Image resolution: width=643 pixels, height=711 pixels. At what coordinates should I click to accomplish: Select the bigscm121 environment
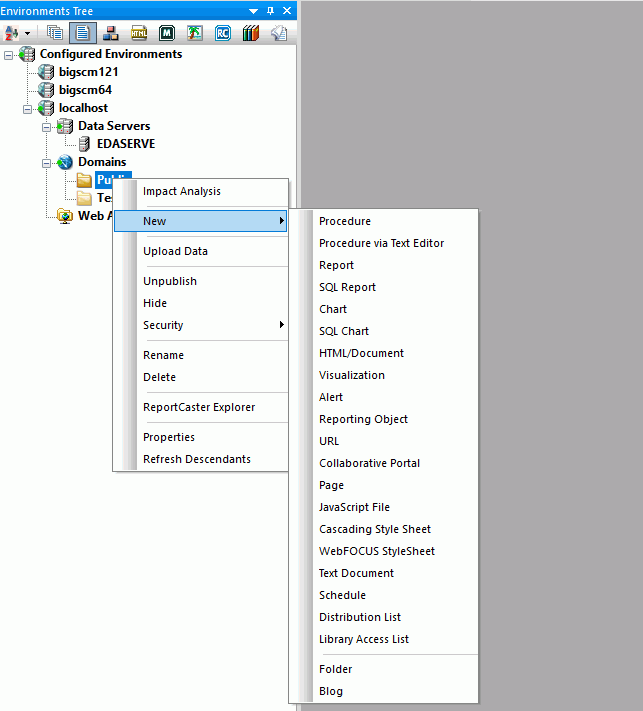click(88, 72)
